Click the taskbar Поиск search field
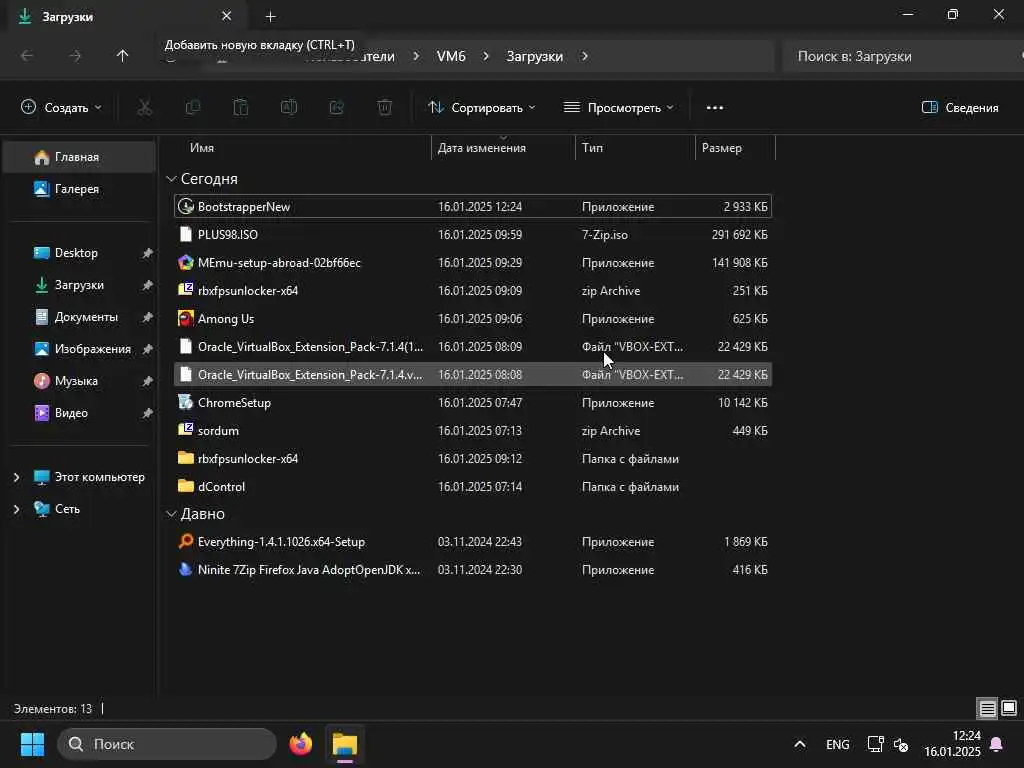Image resolution: width=1024 pixels, height=768 pixels. click(167, 744)
